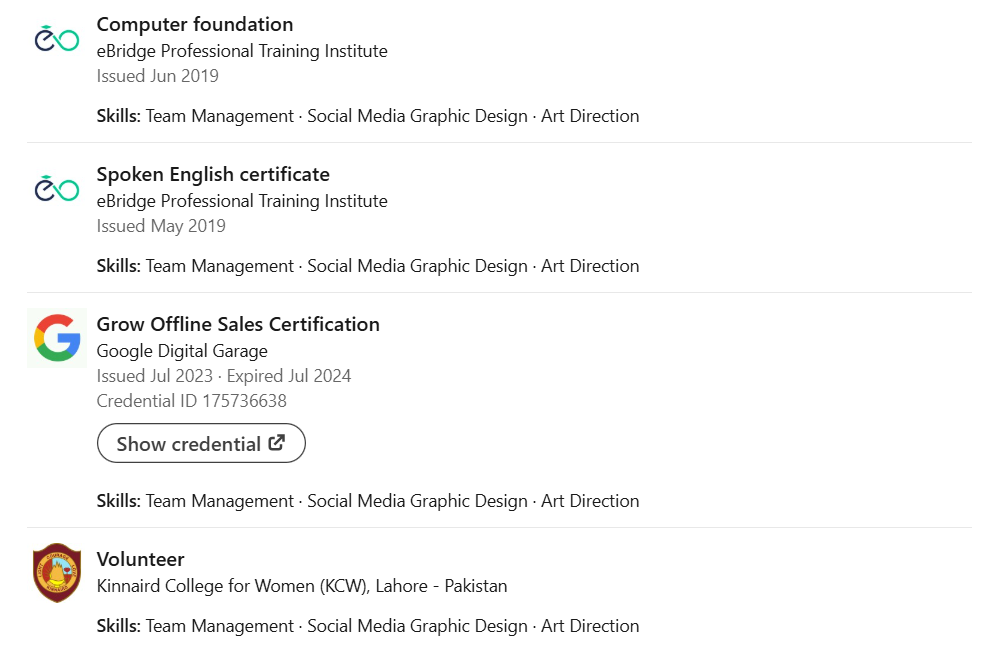Click the skills line under Computer foundation
Image resolution: width=984 pixels, height=658 pixels.
coord(368,116)
